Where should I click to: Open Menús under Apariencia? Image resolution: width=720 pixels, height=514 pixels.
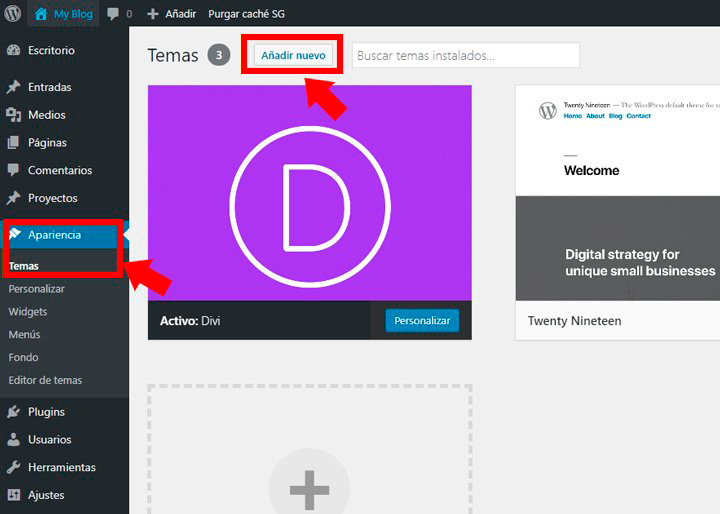24,334
